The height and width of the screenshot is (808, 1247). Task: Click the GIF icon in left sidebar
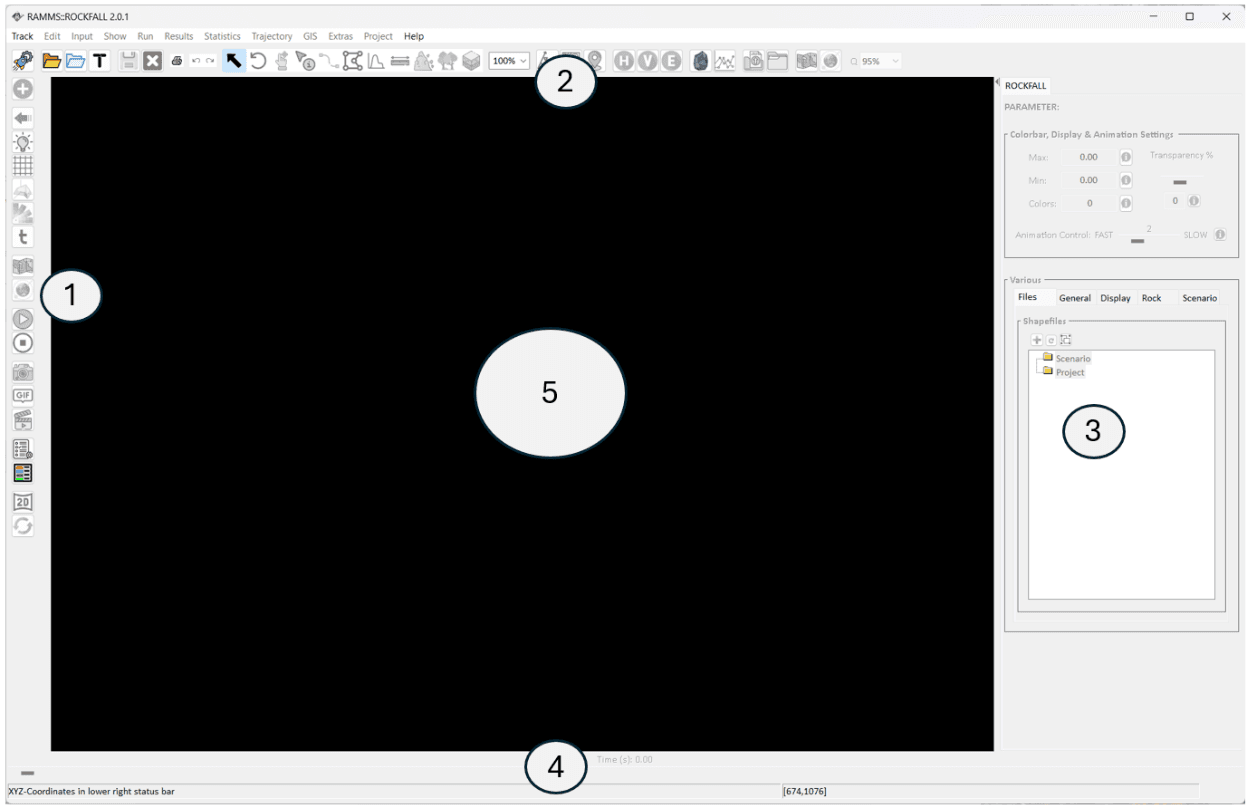tap(22, 395)
